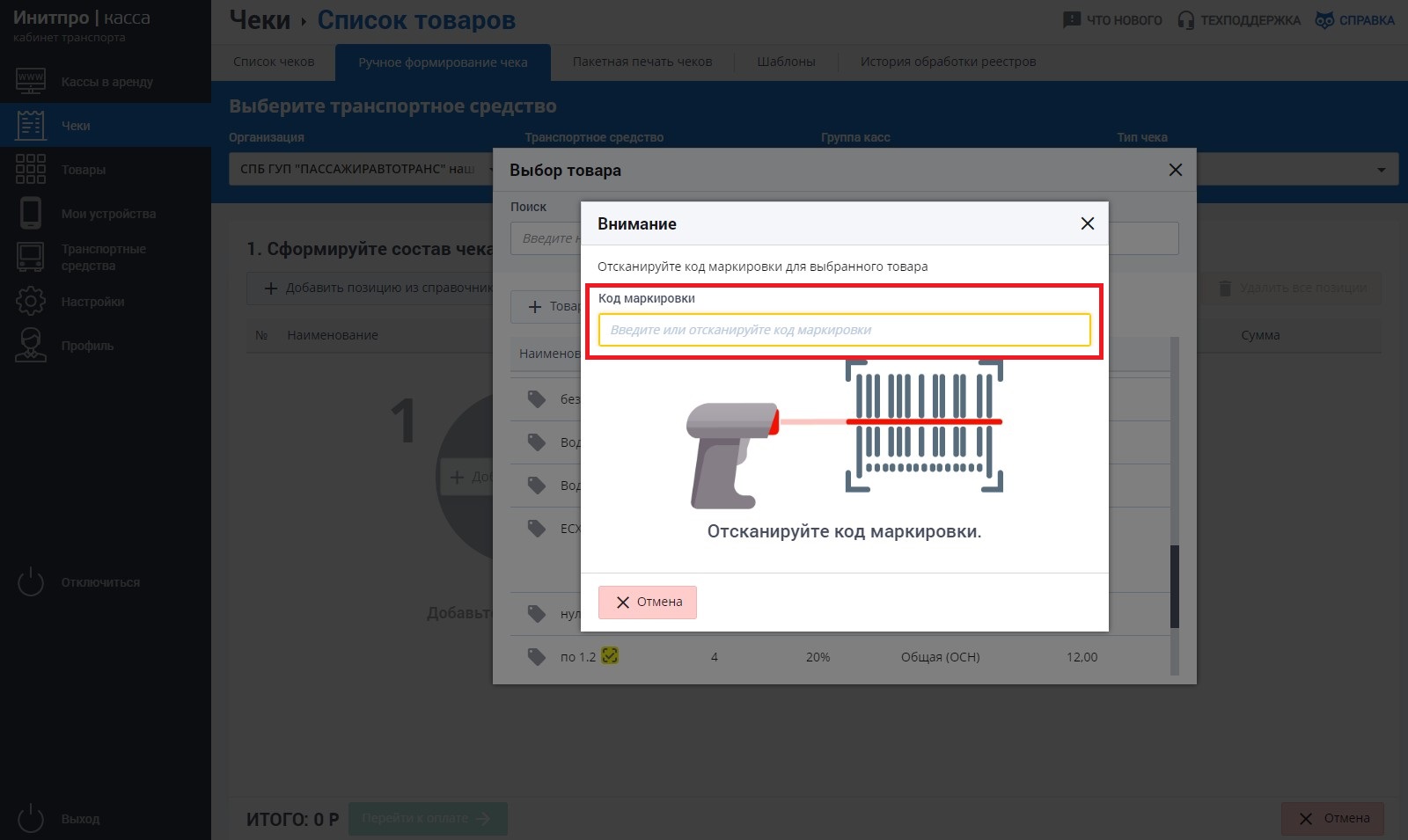
Task: Click the tag icon of the без row
Action: pyautogui.click(x=537, y=399)
